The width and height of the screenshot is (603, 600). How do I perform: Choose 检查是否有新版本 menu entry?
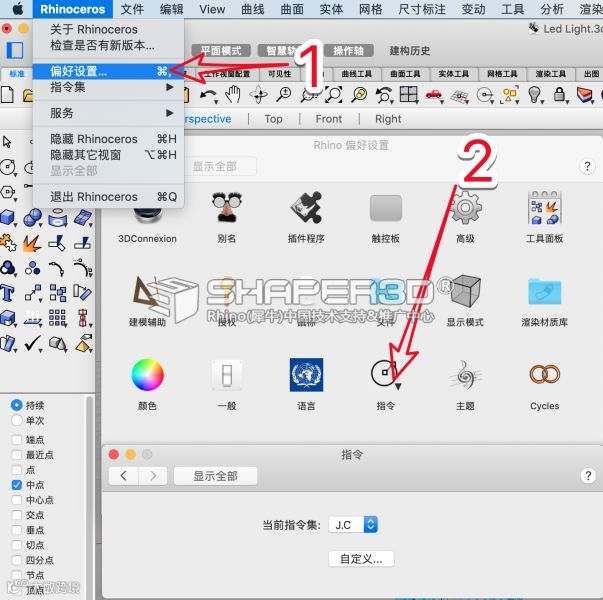(x=108, y=45)
